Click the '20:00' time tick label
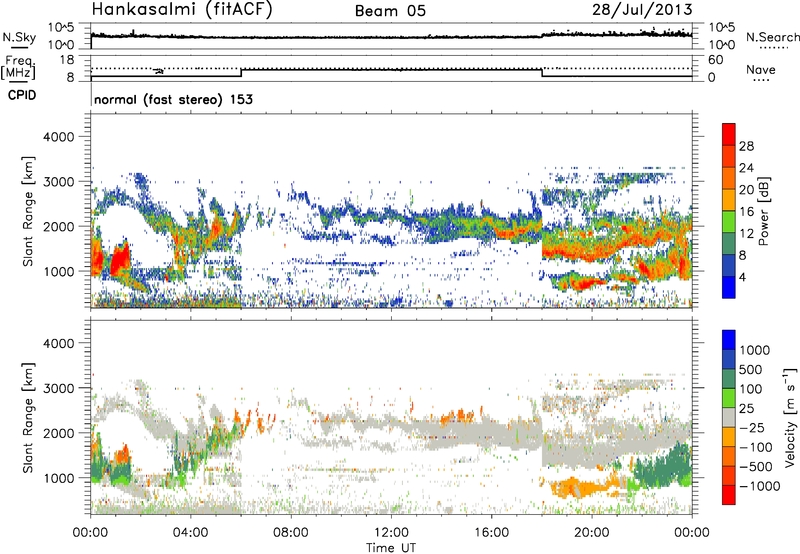The height and width of the screenshot is (554, 800). 591,533
